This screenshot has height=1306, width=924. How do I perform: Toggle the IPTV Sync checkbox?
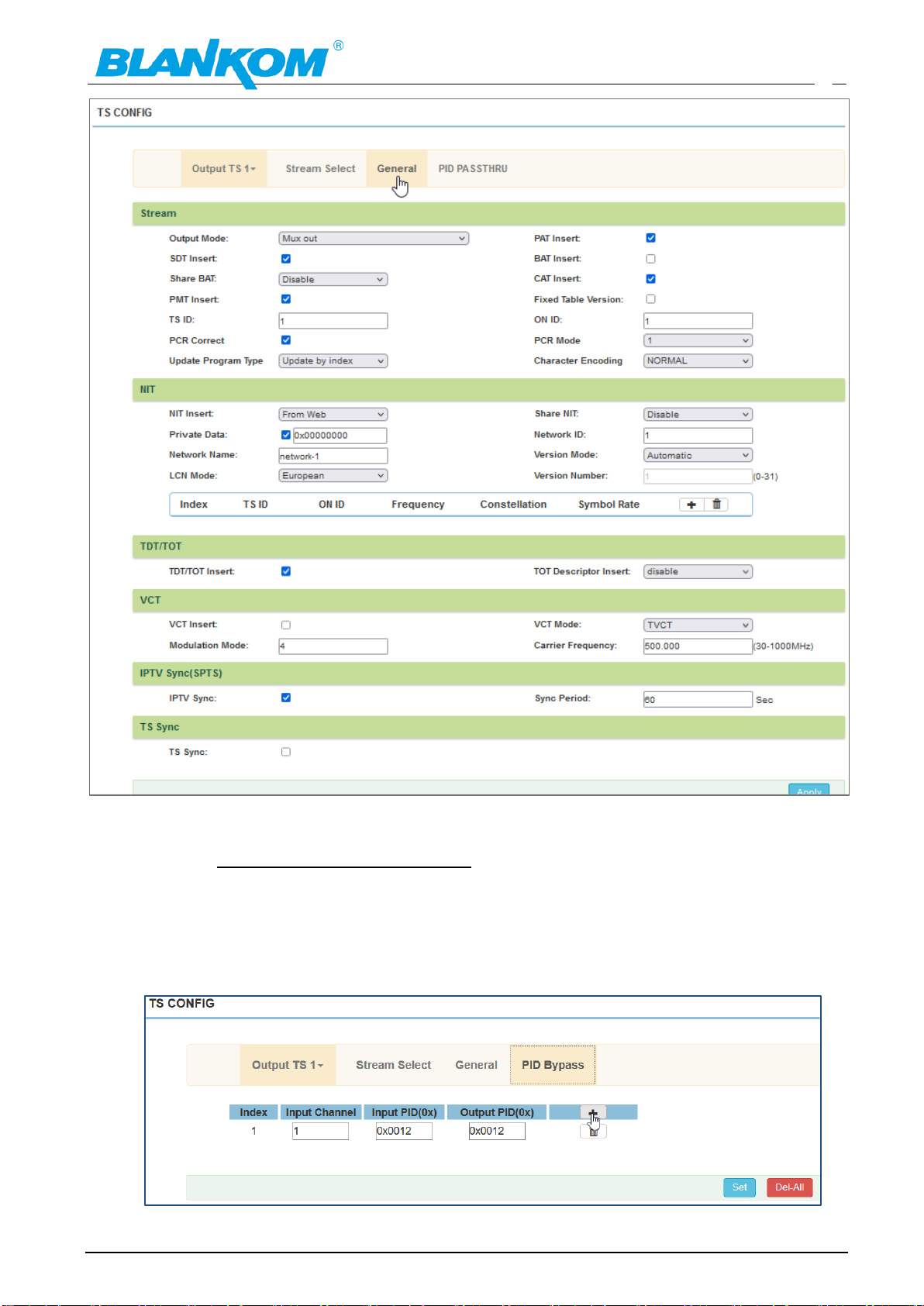[x=286, y=698]
